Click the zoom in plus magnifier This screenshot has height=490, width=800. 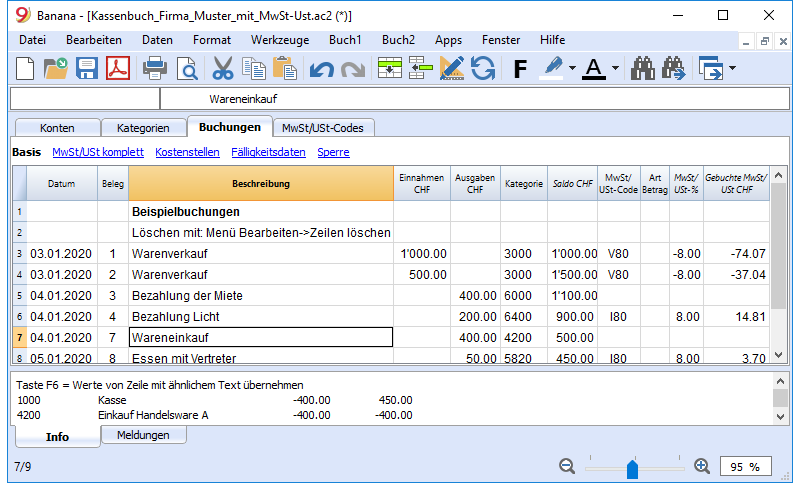click(x=702, y=466)
